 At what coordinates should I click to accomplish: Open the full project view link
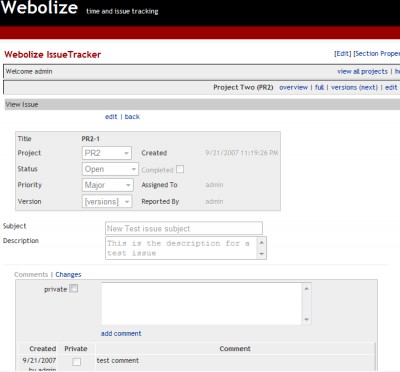(319, 87)
